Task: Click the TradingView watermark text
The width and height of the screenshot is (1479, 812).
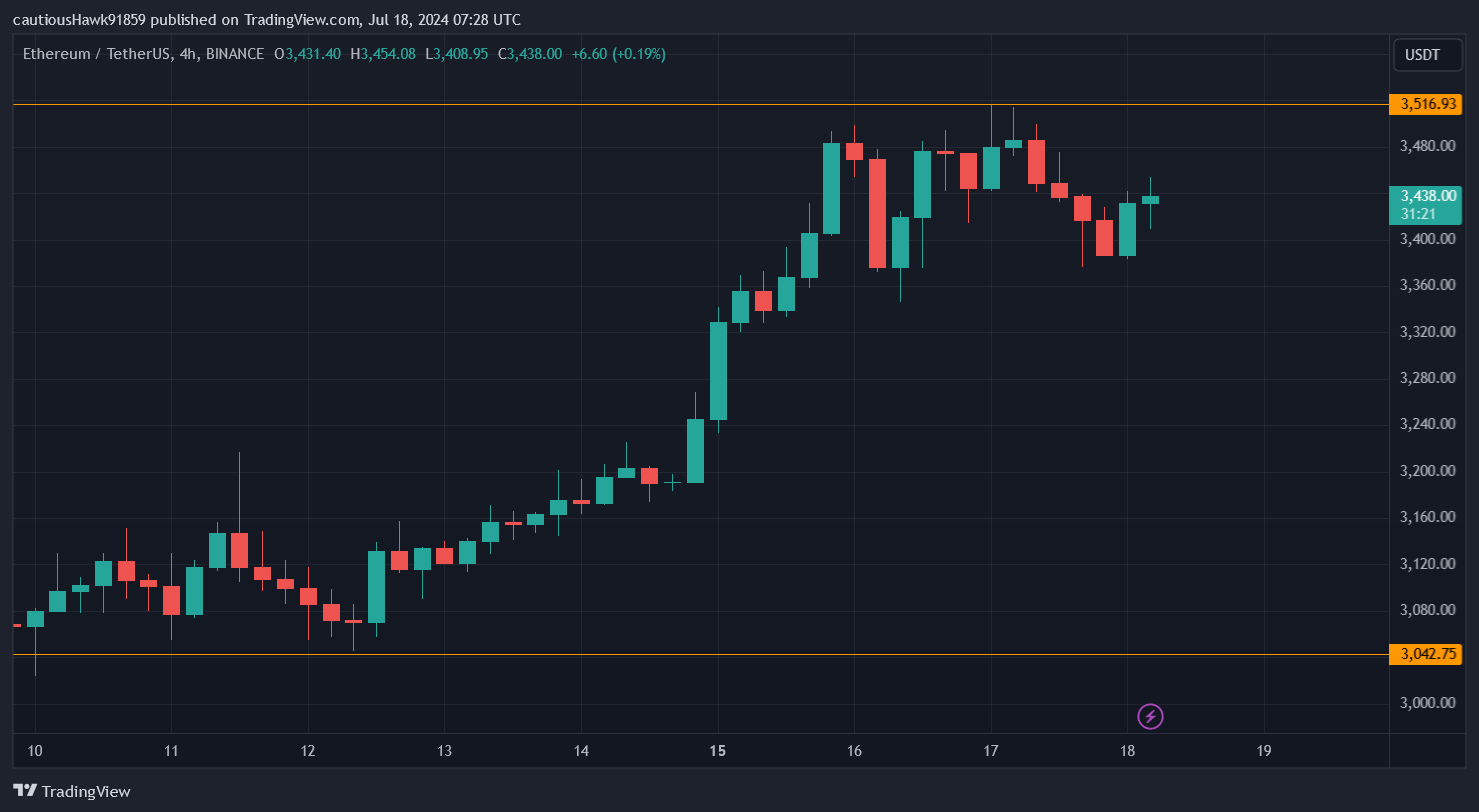Action: (85, 791)
